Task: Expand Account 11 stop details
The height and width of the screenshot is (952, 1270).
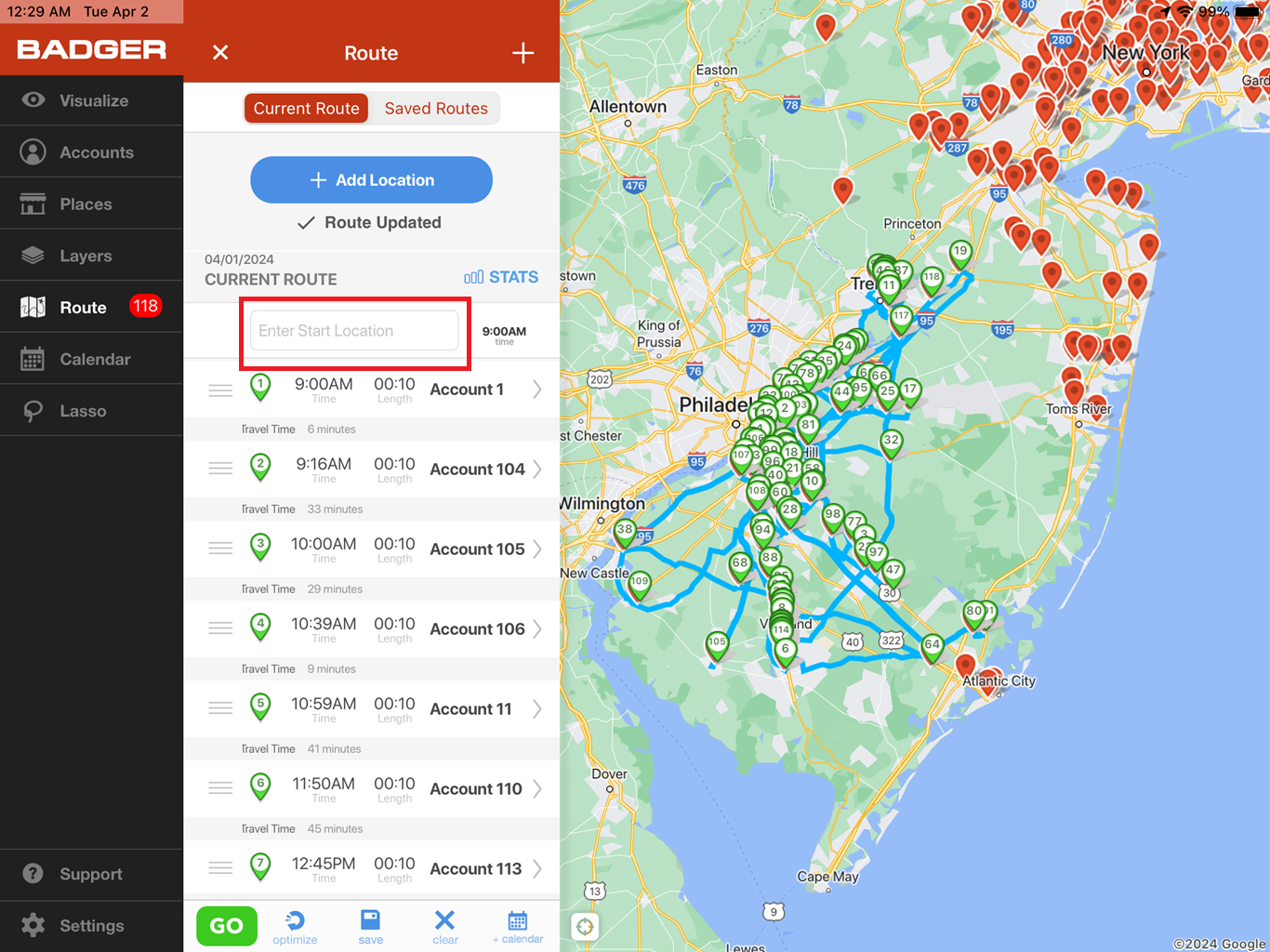Action: pyautogui.click(x=537, y=709)
